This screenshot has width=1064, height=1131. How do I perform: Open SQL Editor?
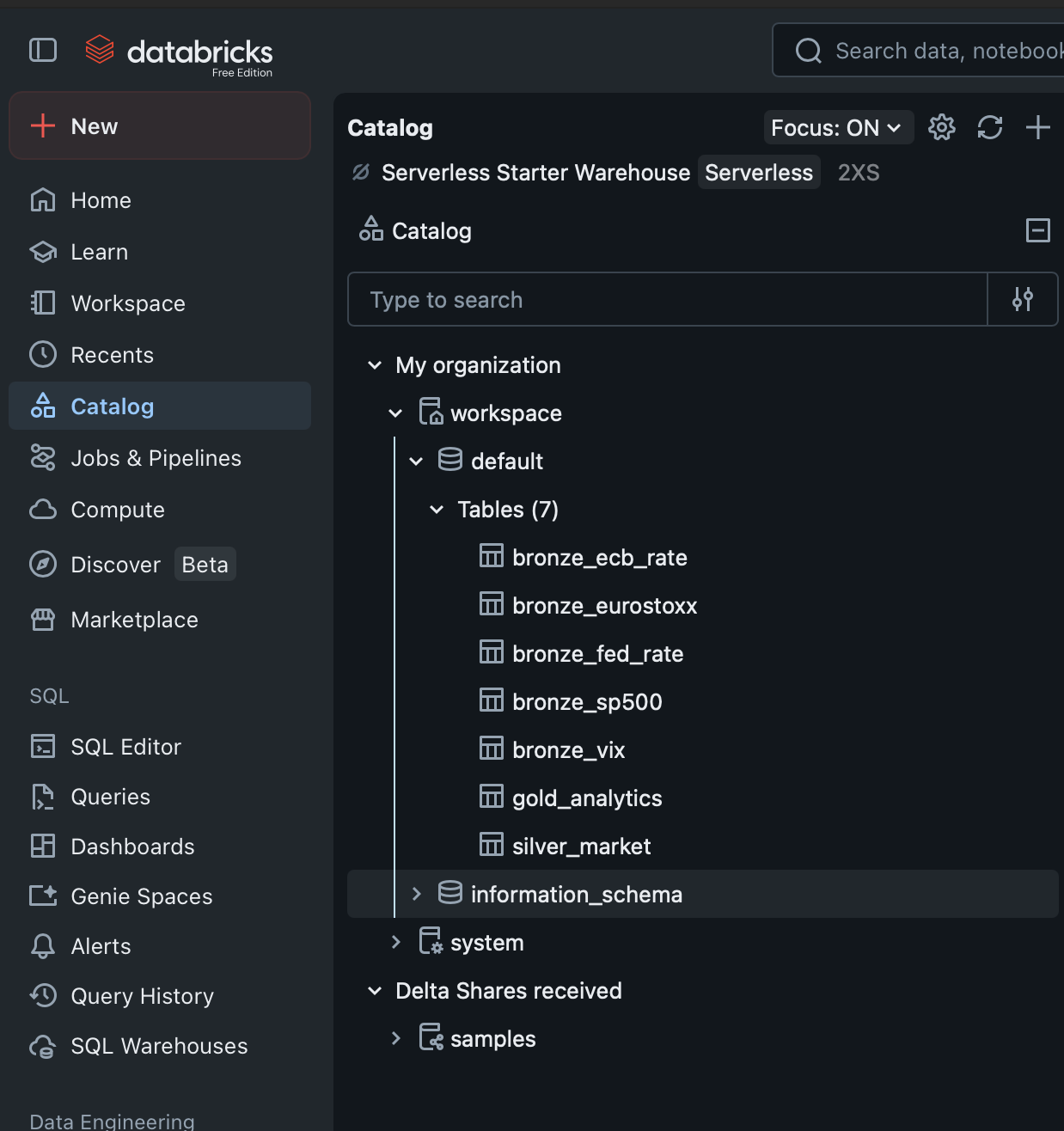coord(160,747)
